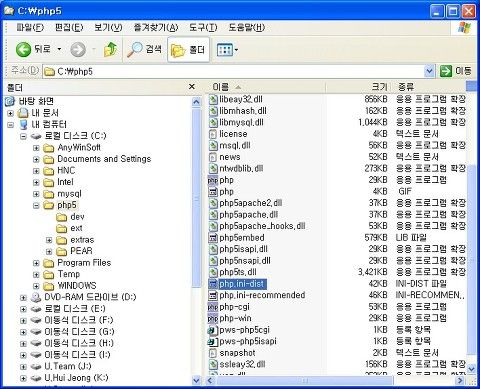The image size is (480, 389).
Task: Expand the AnyWinSoft folder node
Action: [36, 148]
